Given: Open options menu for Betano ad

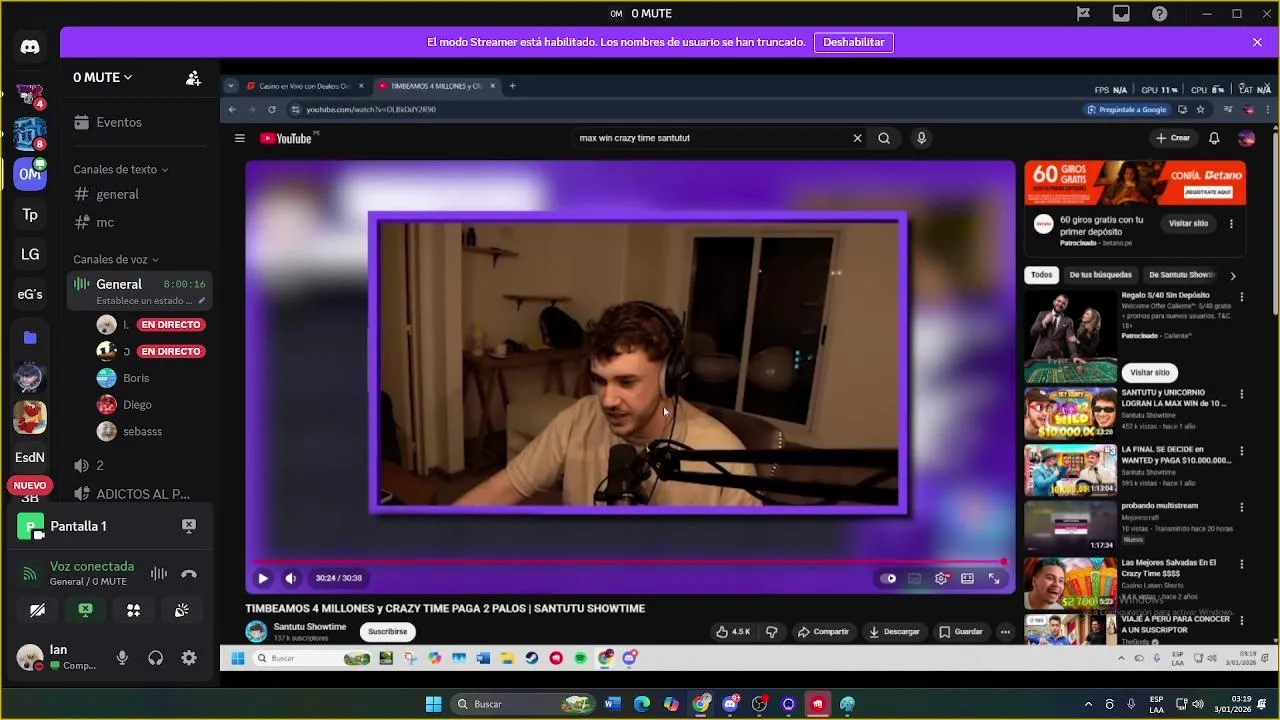Looking at the screenshot, I should (1231, 224).
